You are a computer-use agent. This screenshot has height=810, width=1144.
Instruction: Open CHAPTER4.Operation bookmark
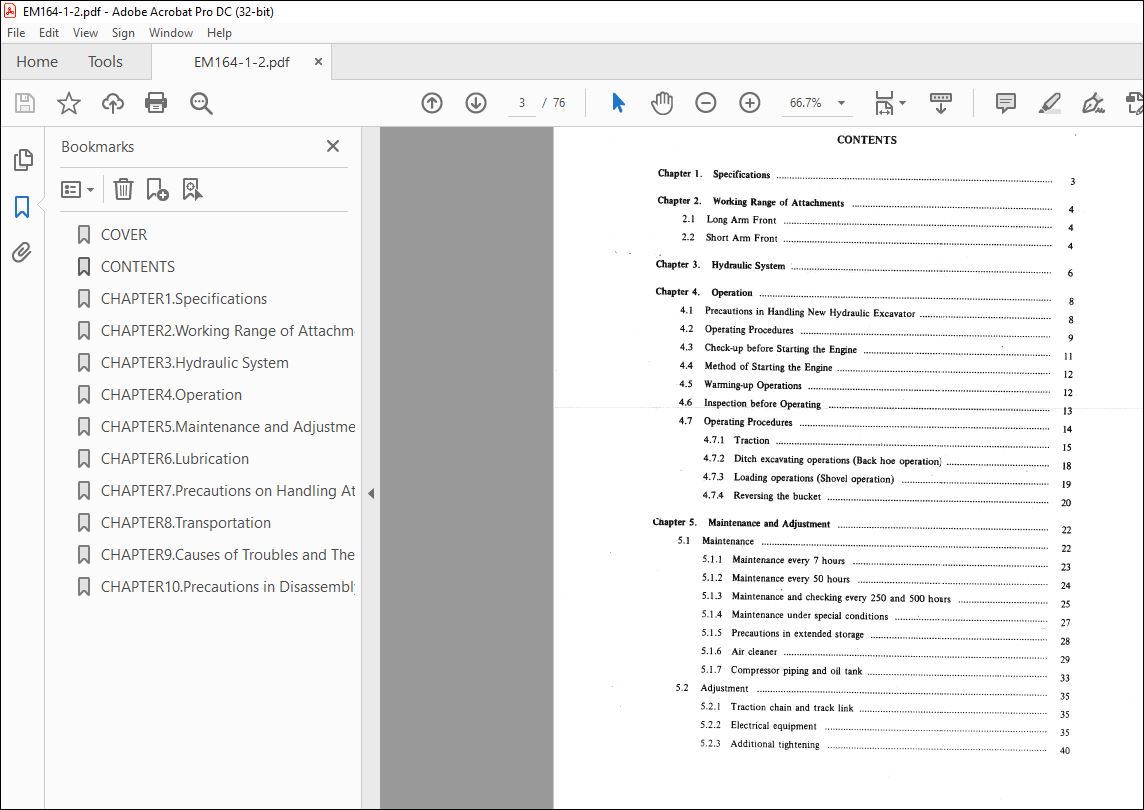(171, 395)
